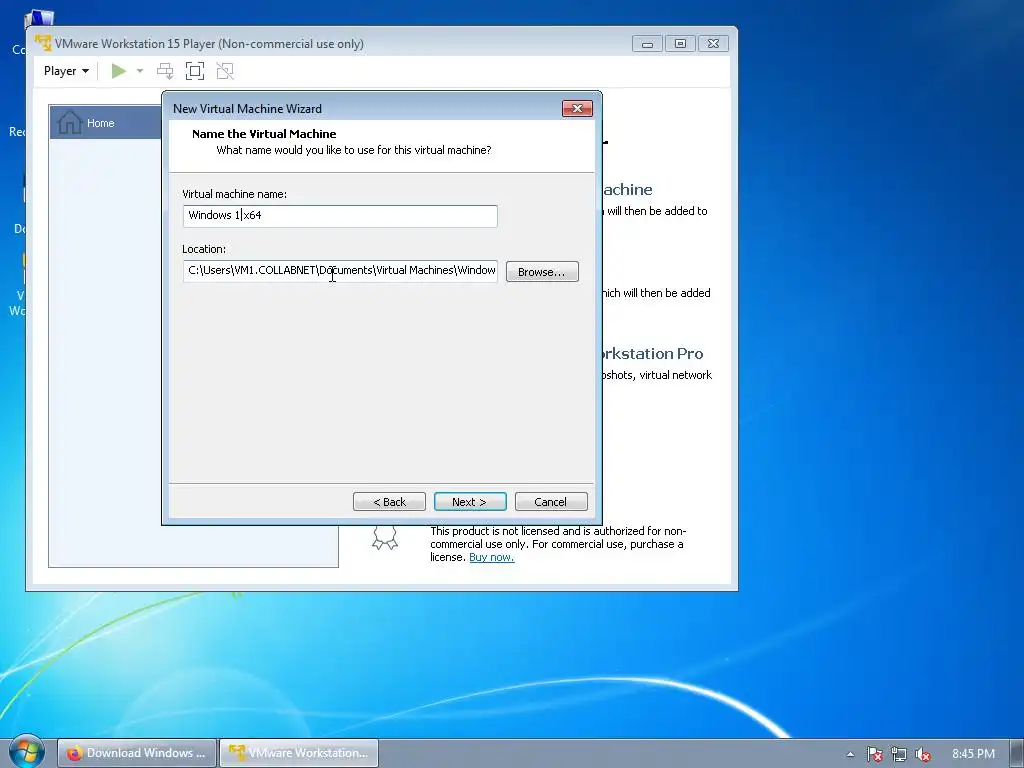Image resolution: width=1024 pixels, height=768 pixels.
Task: Click the Enter full screen mode icon
Action: (195, 71)
